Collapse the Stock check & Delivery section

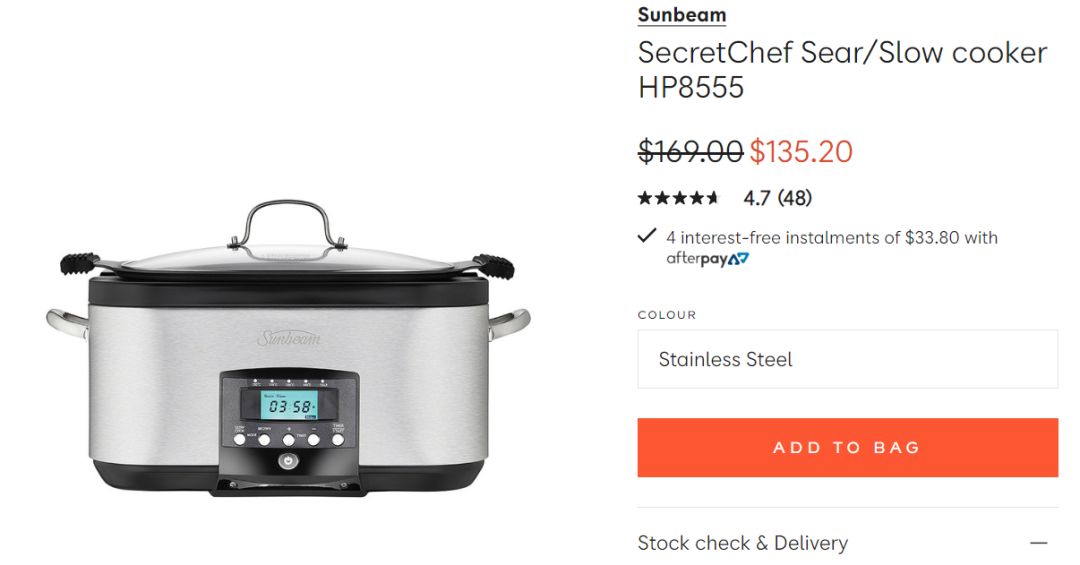pyautogui.click(x=847, y=543)
